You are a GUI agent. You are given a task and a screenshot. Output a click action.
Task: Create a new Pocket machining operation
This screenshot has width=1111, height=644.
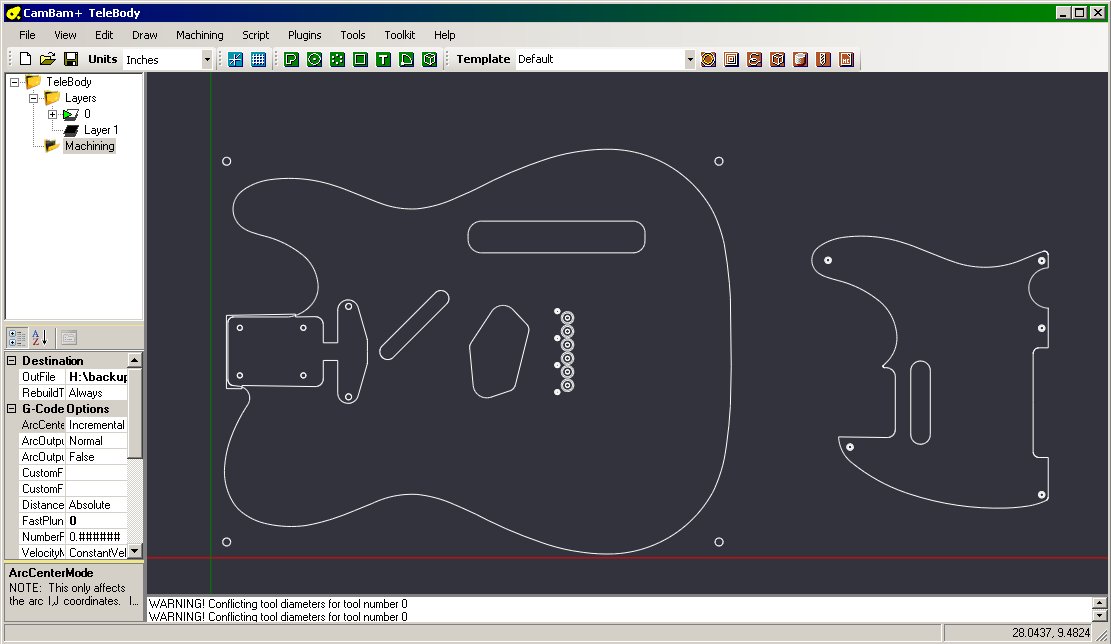(731, 59)
